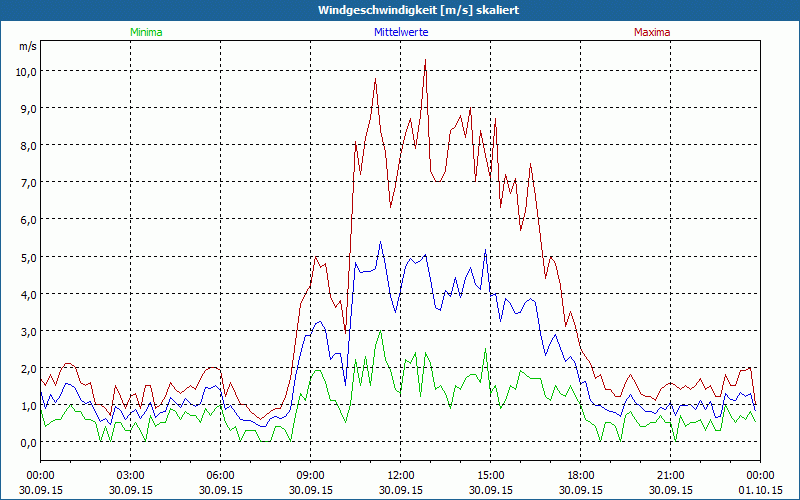
Task: Click the 5,0 y-axis value
Action: coord(27,257)
